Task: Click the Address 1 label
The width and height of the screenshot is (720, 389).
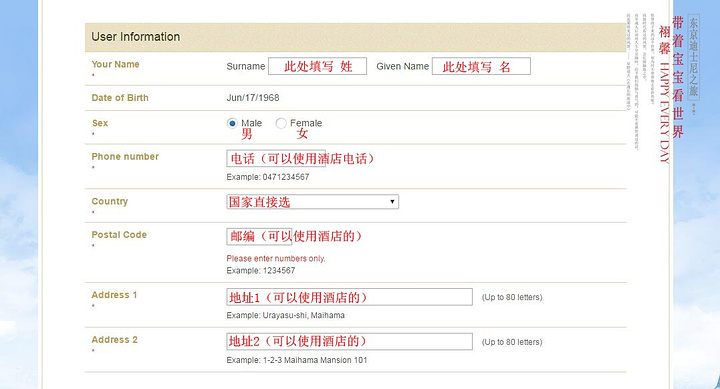Action: [x=114, y=295]
